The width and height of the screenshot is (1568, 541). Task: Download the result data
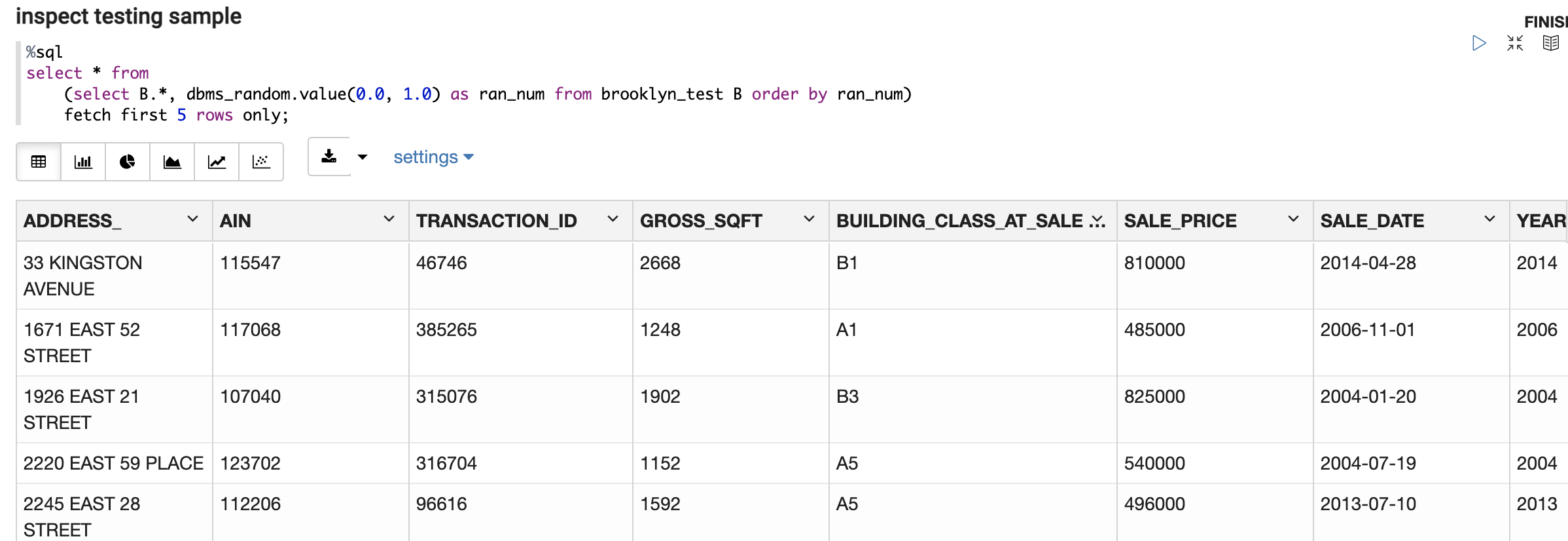(x=329, y=157)
